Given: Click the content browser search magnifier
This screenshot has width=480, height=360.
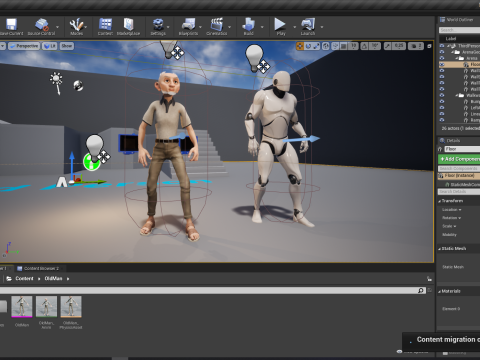Looking at the screenshot, I should [421, 291].
